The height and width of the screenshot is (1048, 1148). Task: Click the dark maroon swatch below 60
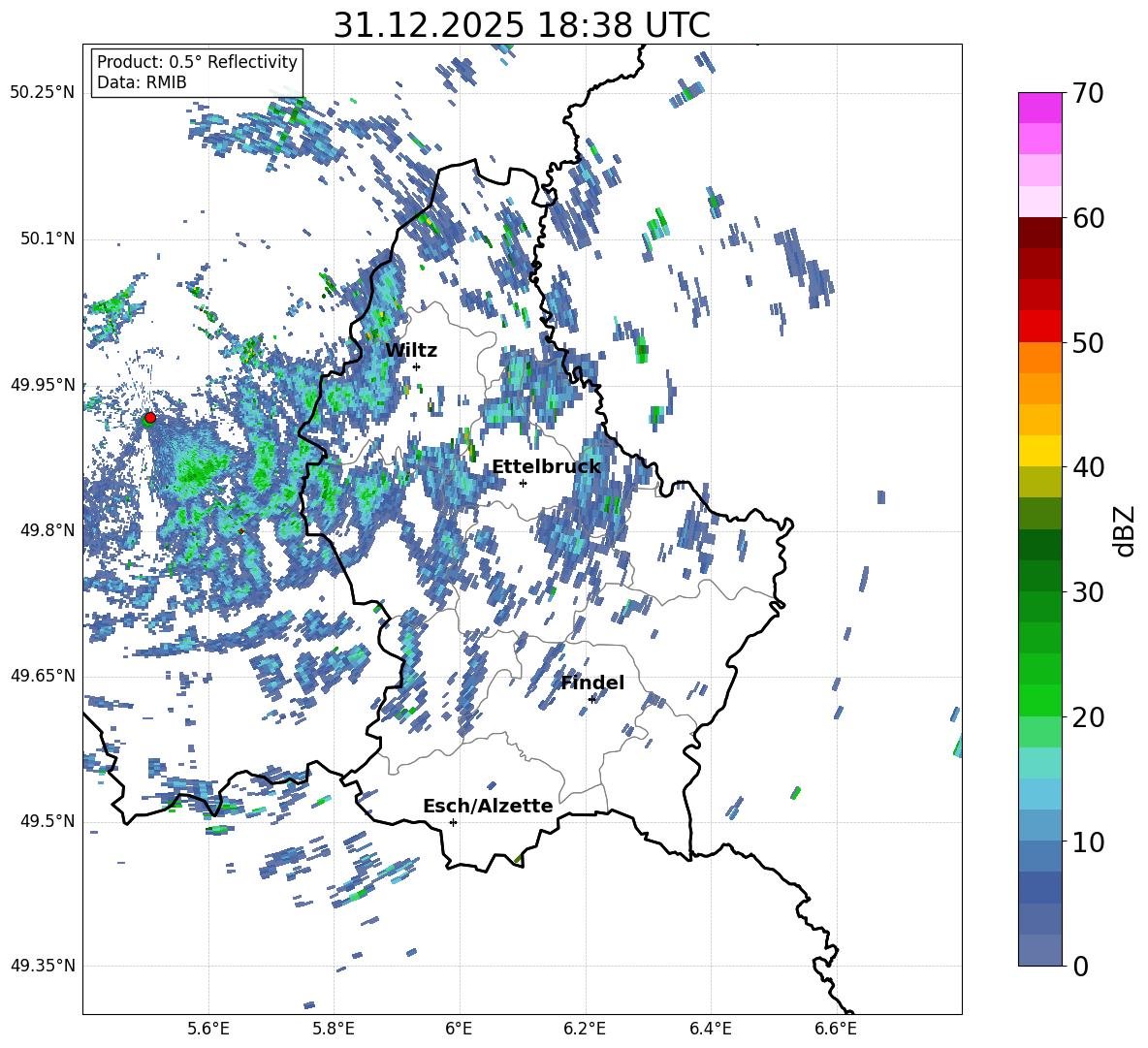coord(1040,233)
